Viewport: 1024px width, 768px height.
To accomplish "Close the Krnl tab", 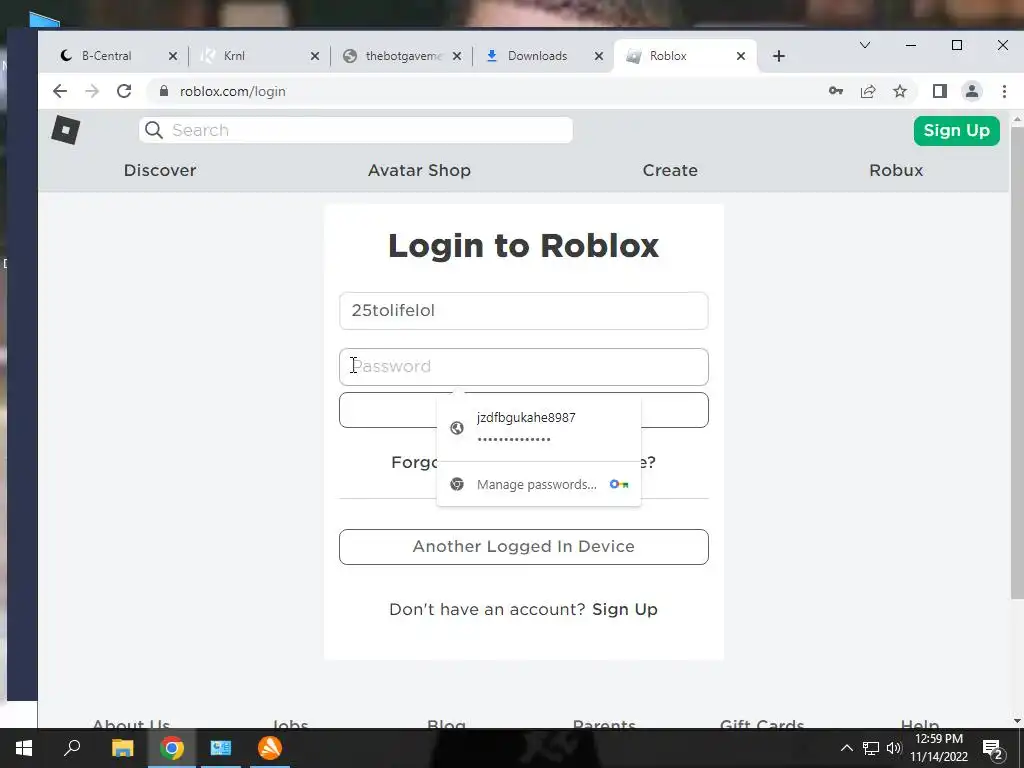I will click(315, 56).
